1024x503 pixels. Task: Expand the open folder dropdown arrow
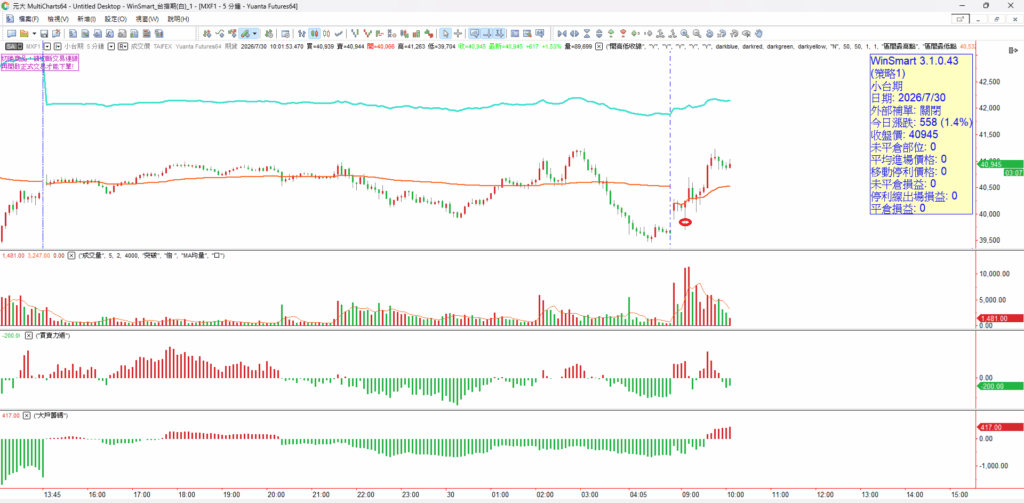tap(34, 33)
